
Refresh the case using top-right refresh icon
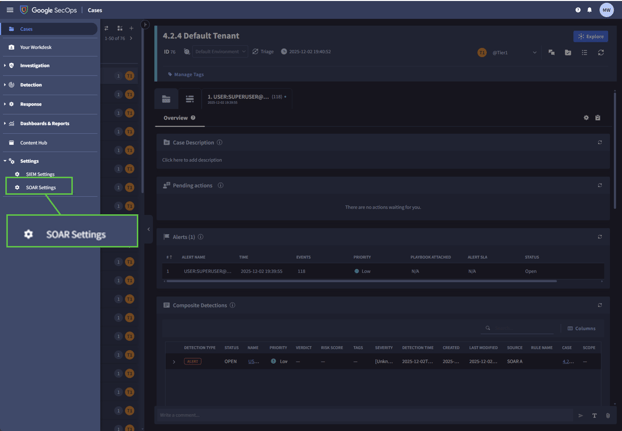tap(601, 52)
